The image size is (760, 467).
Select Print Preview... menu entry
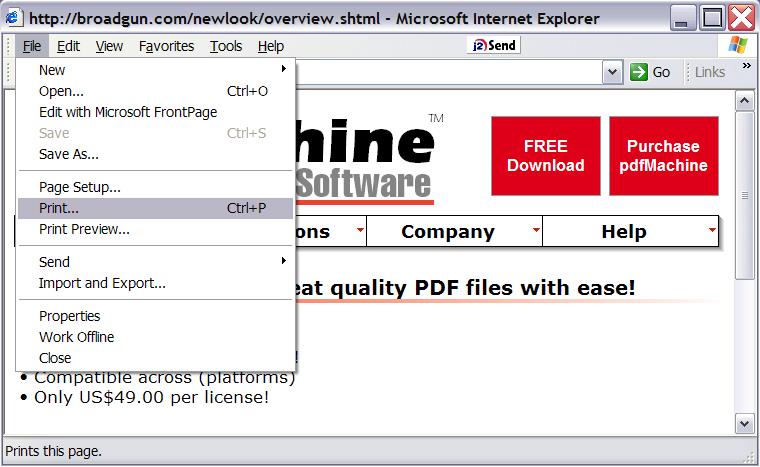tap(156, 229)
